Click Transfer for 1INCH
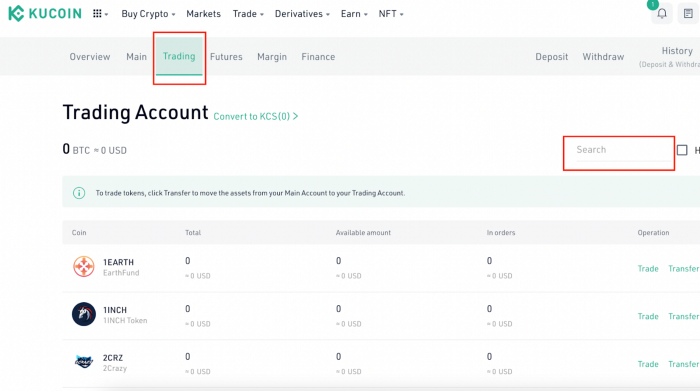Screen dimensions: 700x391 tap(683, 316)
